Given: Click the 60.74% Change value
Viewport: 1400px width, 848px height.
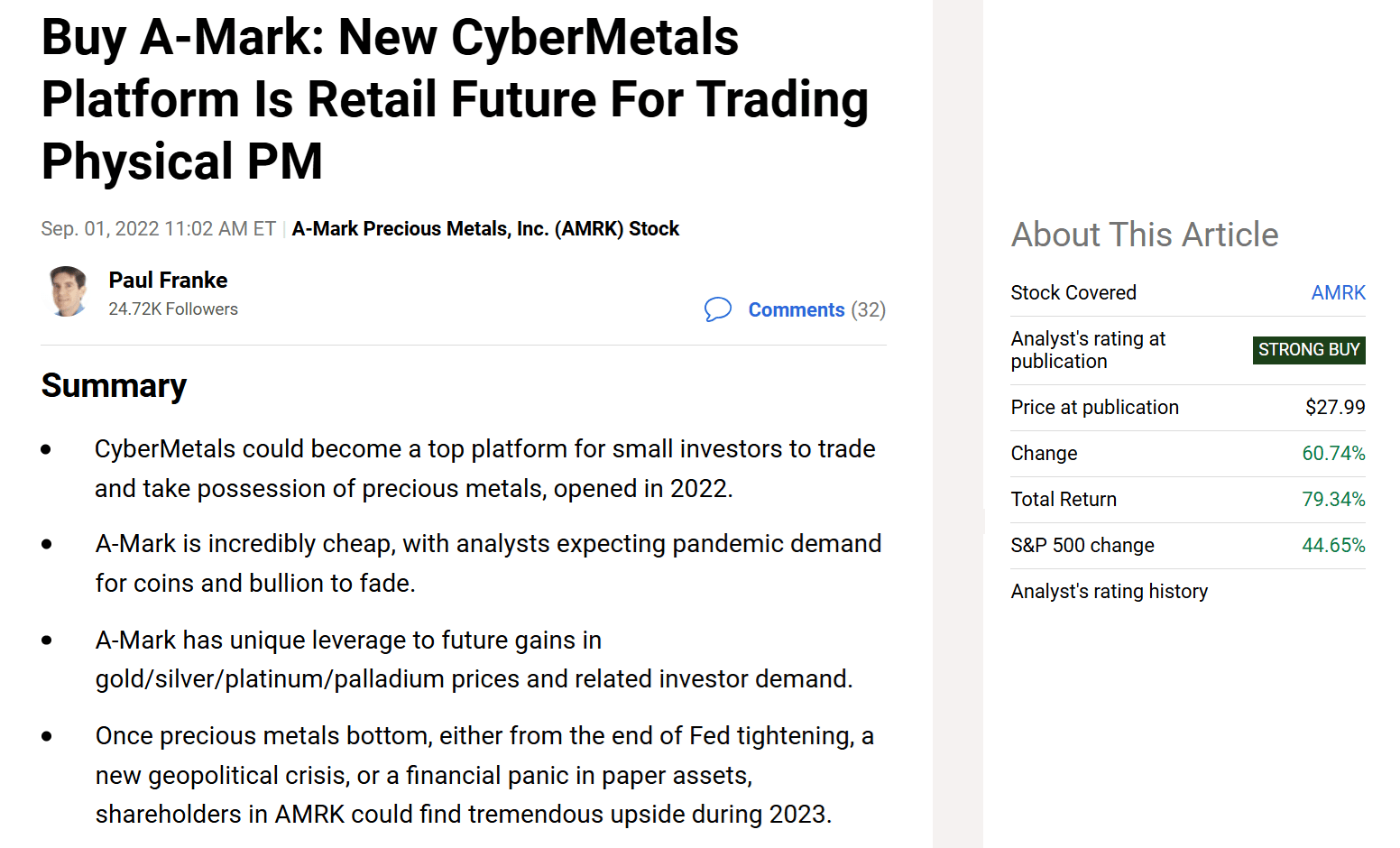Looking at the screenshot, I should point(1334,453).
